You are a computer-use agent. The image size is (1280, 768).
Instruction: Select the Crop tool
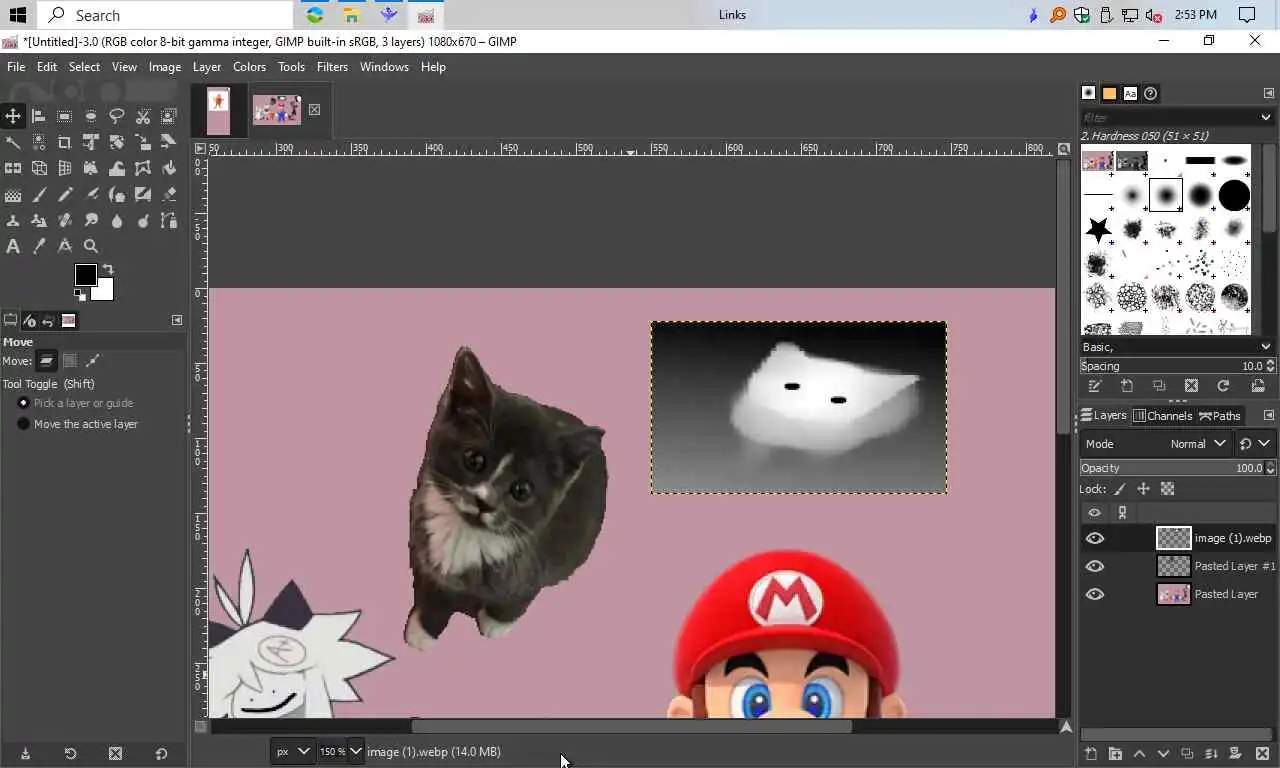(65, 142)
